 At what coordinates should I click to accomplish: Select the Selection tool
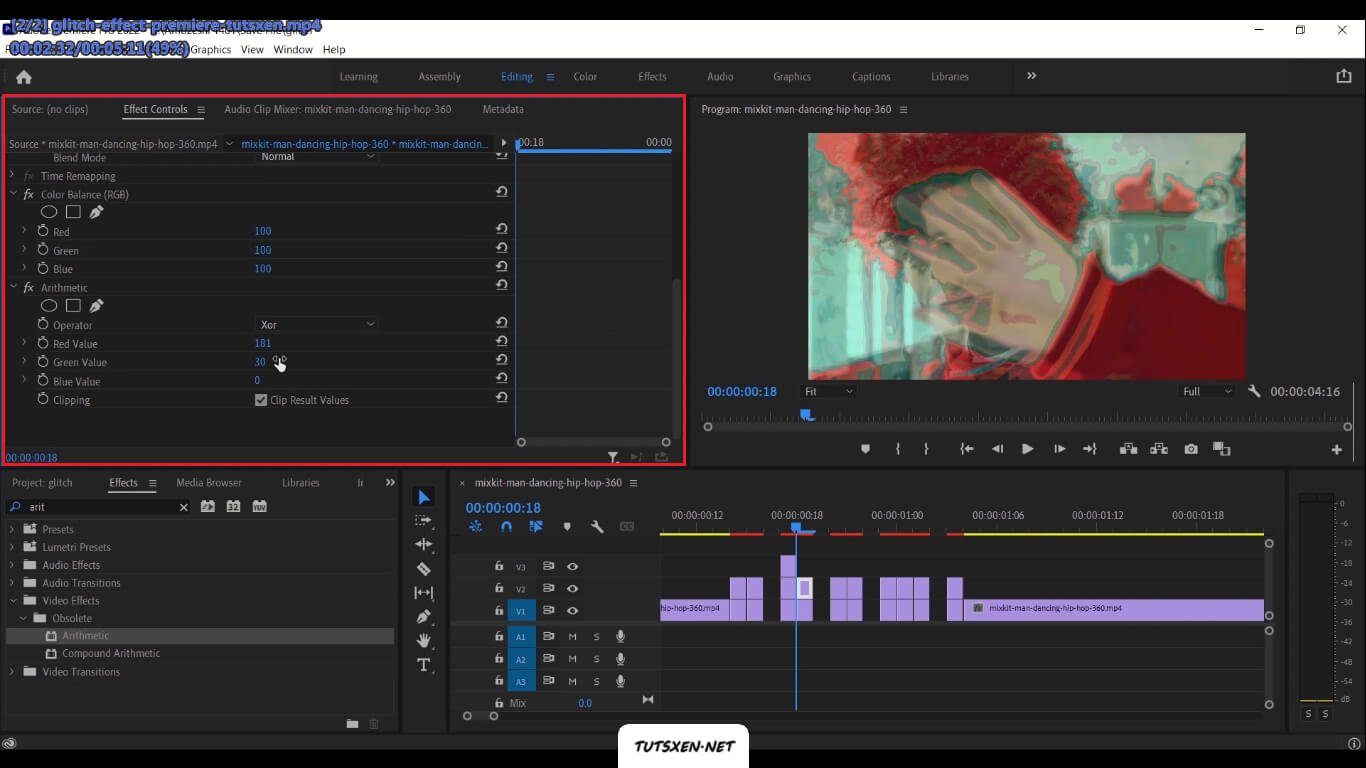coord(423,497)
